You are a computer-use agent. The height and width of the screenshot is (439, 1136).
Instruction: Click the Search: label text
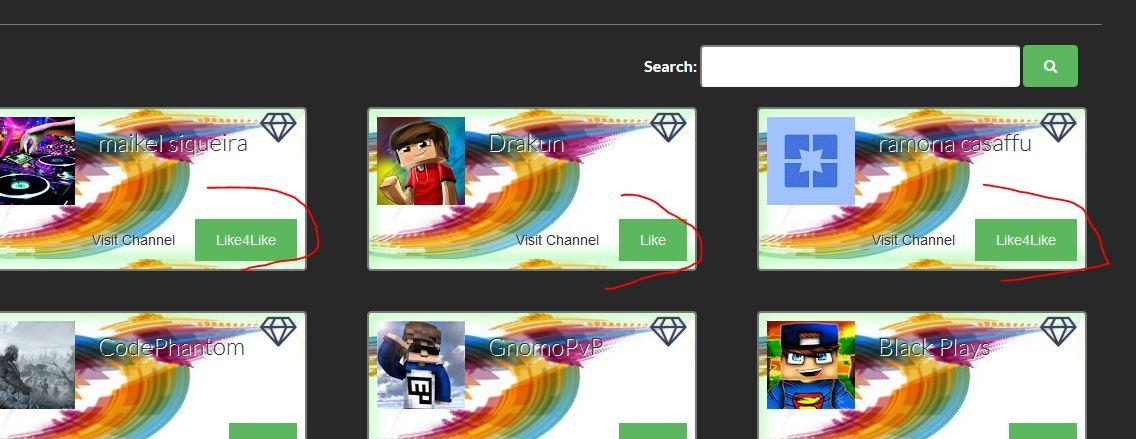[x=670, y=67]
